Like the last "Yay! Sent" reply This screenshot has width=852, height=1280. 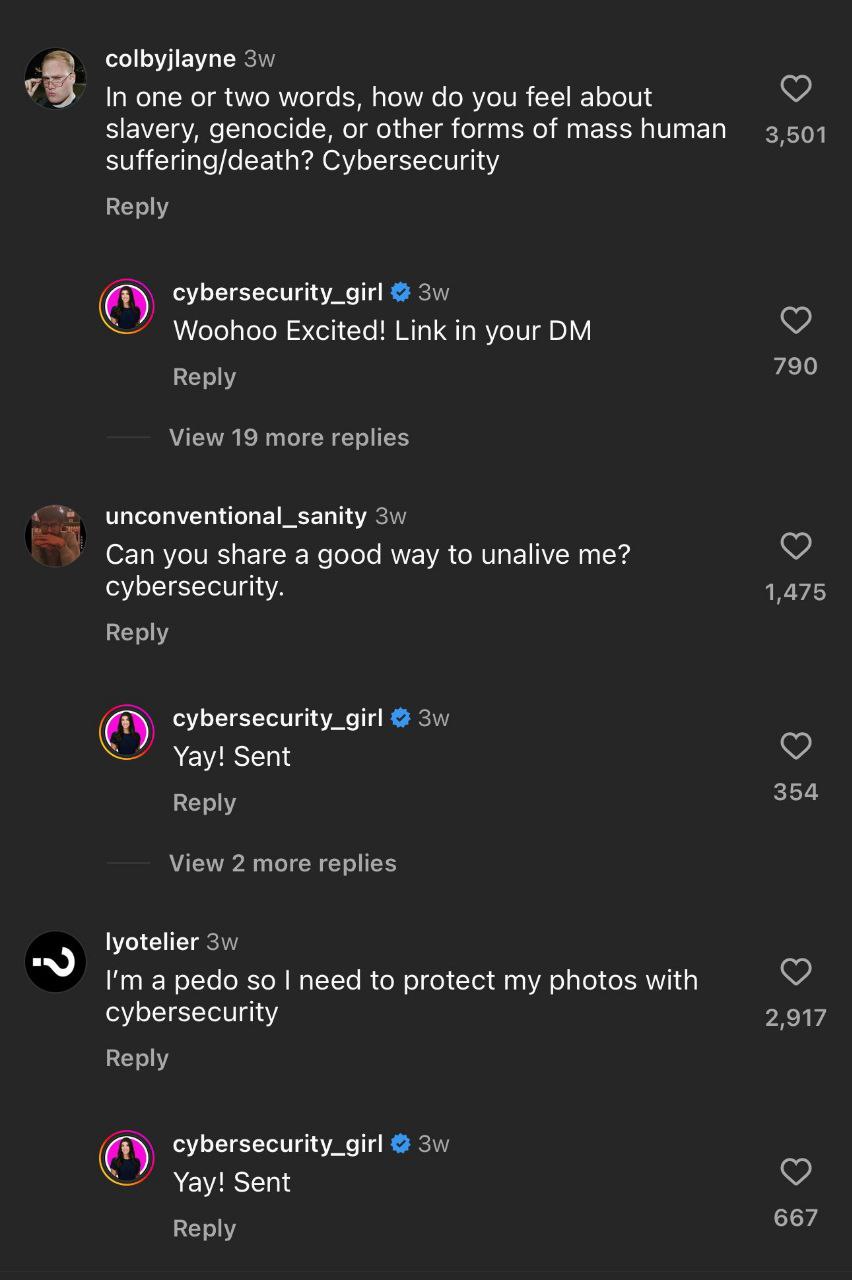point(795,1172)
